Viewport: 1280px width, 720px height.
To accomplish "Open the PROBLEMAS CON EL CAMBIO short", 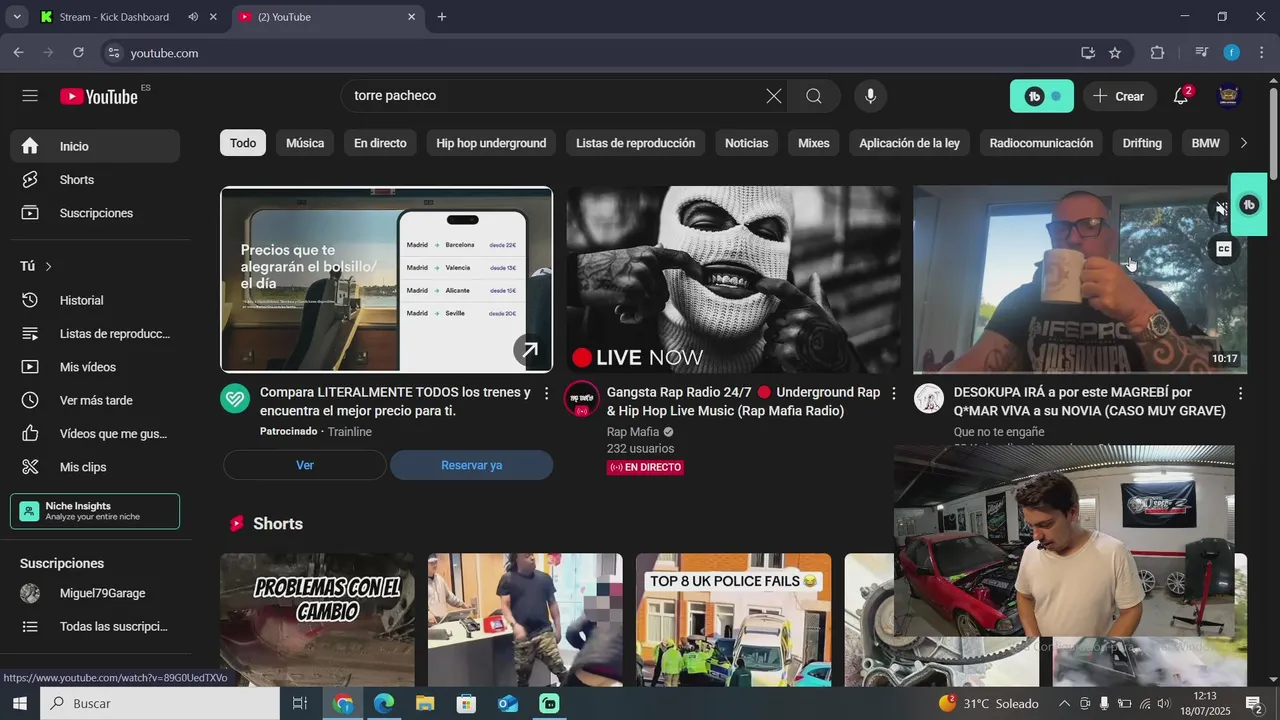I will [x=317, y=620].
